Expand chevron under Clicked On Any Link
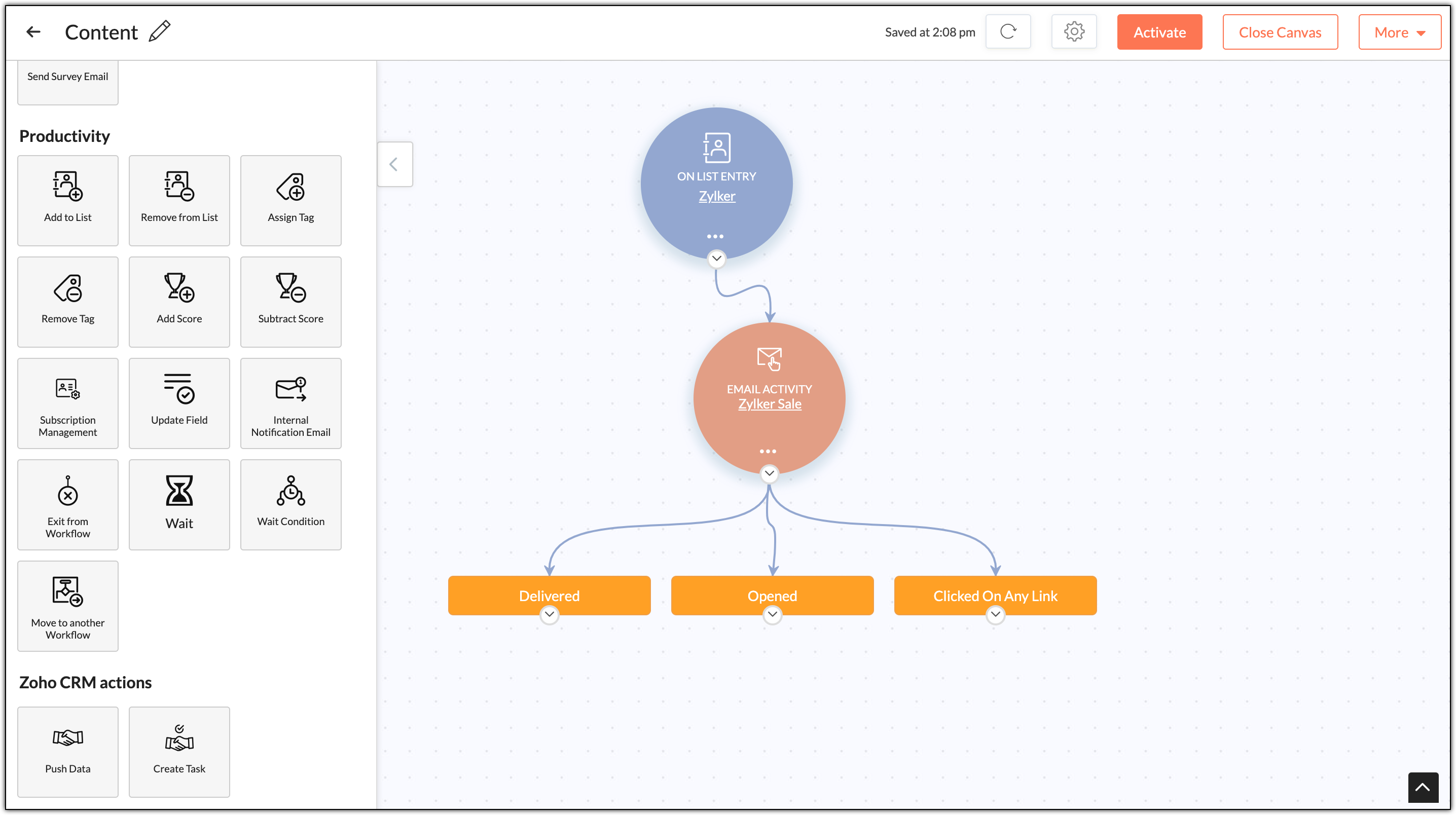This screenshot has height=815, width=1456. click(995, 614)
